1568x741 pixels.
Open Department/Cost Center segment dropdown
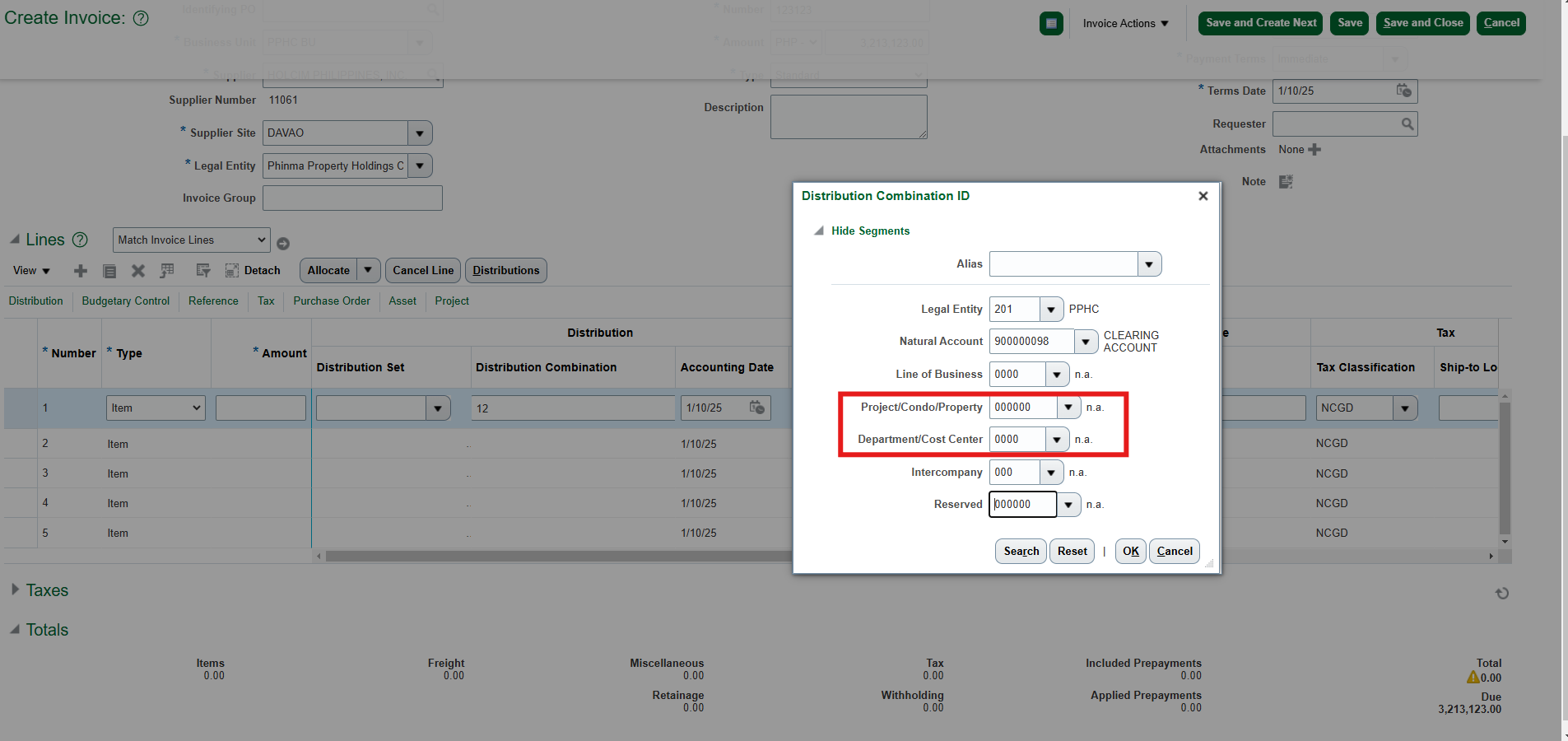(x=1057, y=440)
